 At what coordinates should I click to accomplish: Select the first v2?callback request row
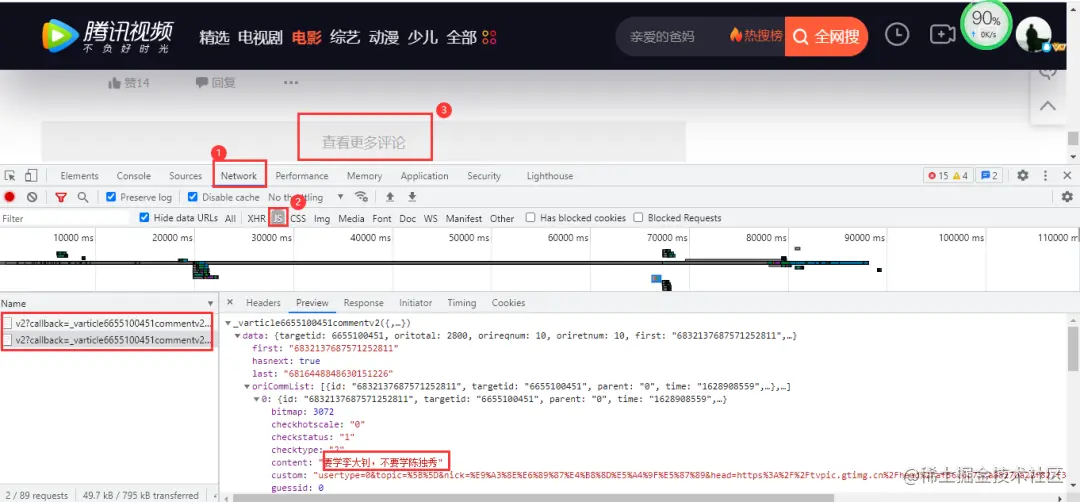pos(107,322)
